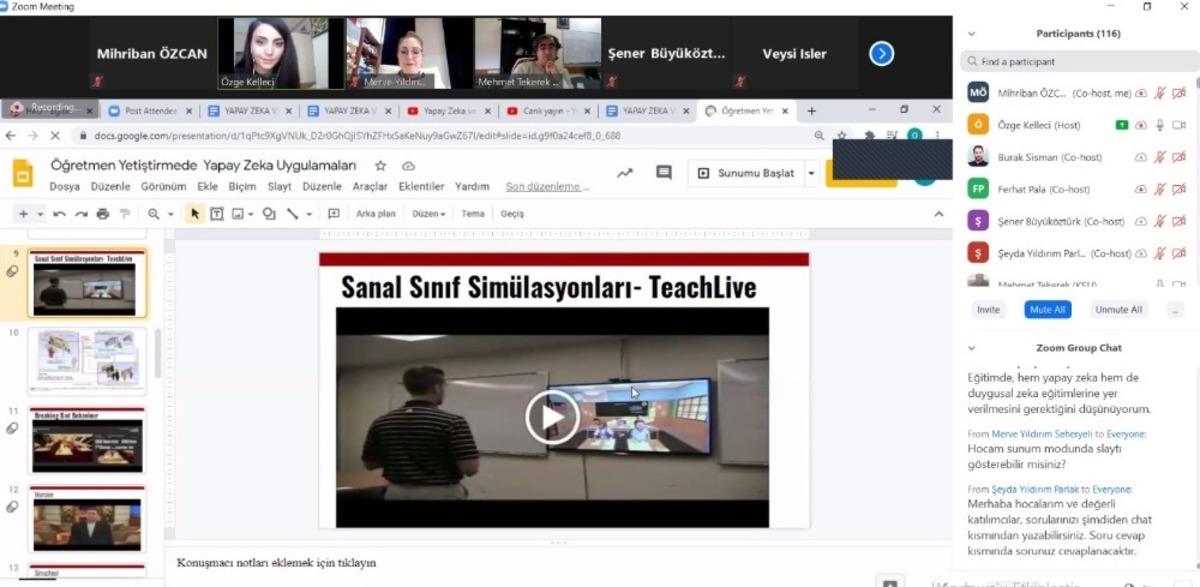Toggle Ferhat Pala's mute status
Viewport: 1200px width, 587px height.
[1158, 188]
